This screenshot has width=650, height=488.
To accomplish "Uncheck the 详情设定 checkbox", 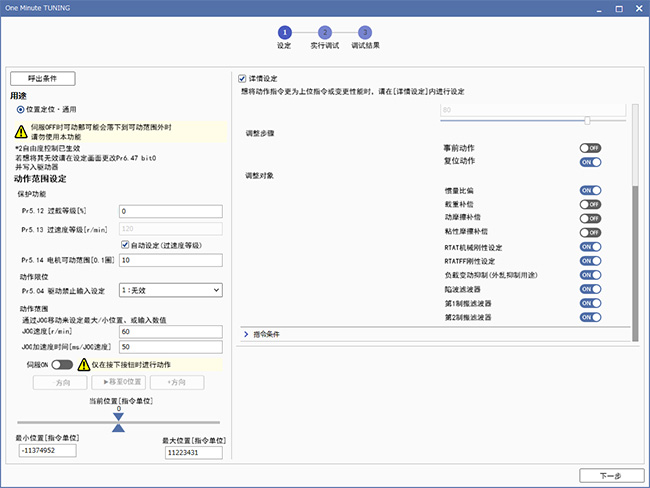I will [243, 78].
